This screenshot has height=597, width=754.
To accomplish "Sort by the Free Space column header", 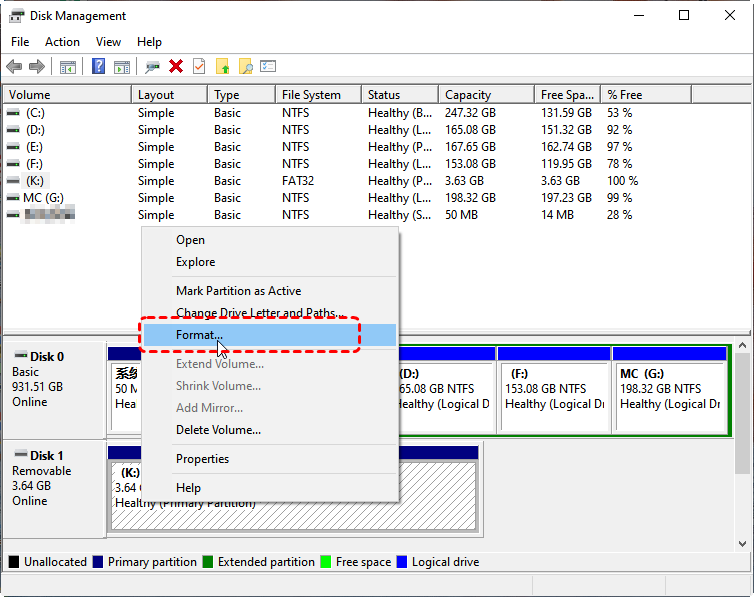I will 568,95.
